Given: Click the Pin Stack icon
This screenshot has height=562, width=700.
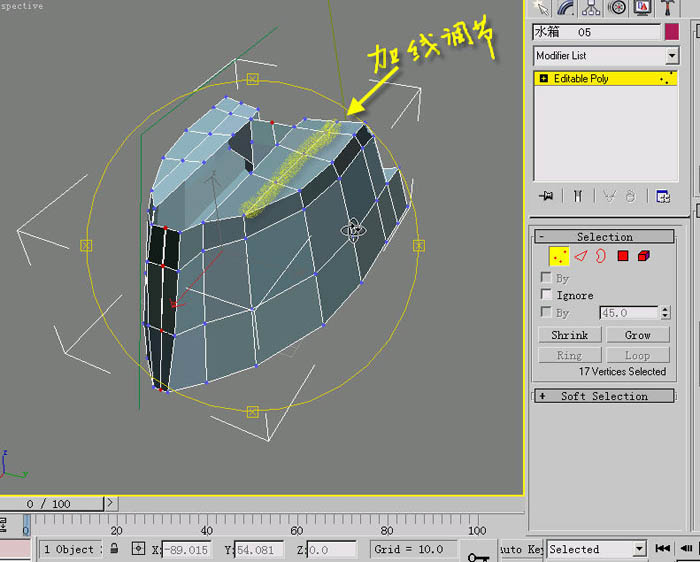Looking at the screenshot, I should 546,196.
